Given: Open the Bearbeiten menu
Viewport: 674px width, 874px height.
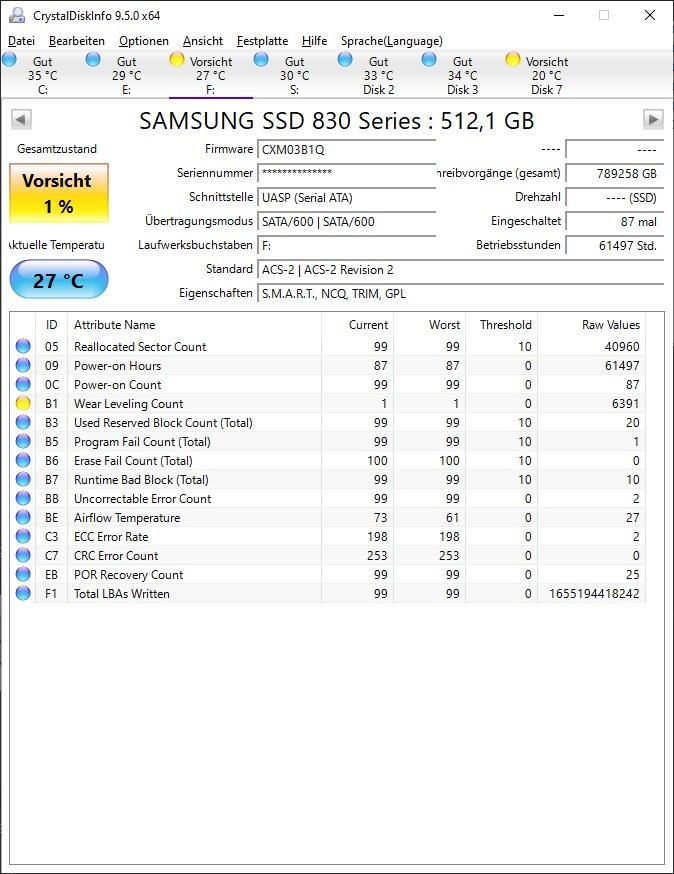Looking at the screenshot, I should point(76,41).
